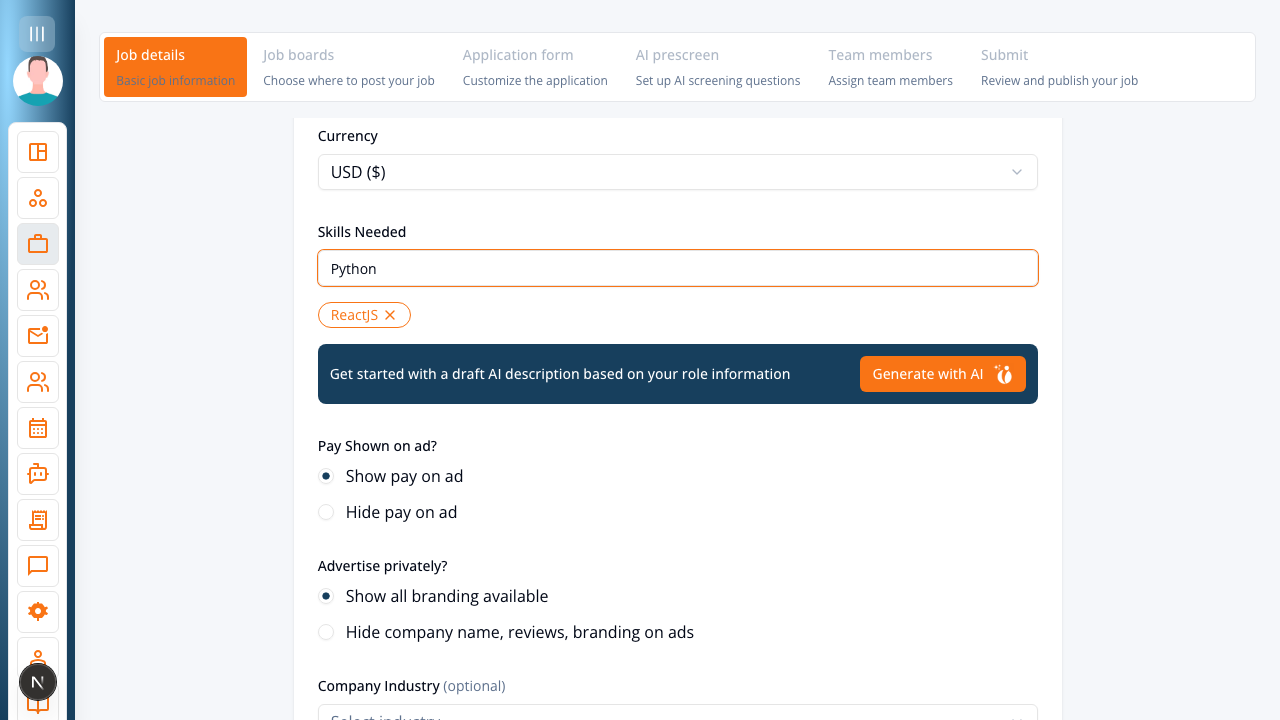Go to the Job boards step
The height and width of the screenshot is (720, 1280).
(349, 67)
